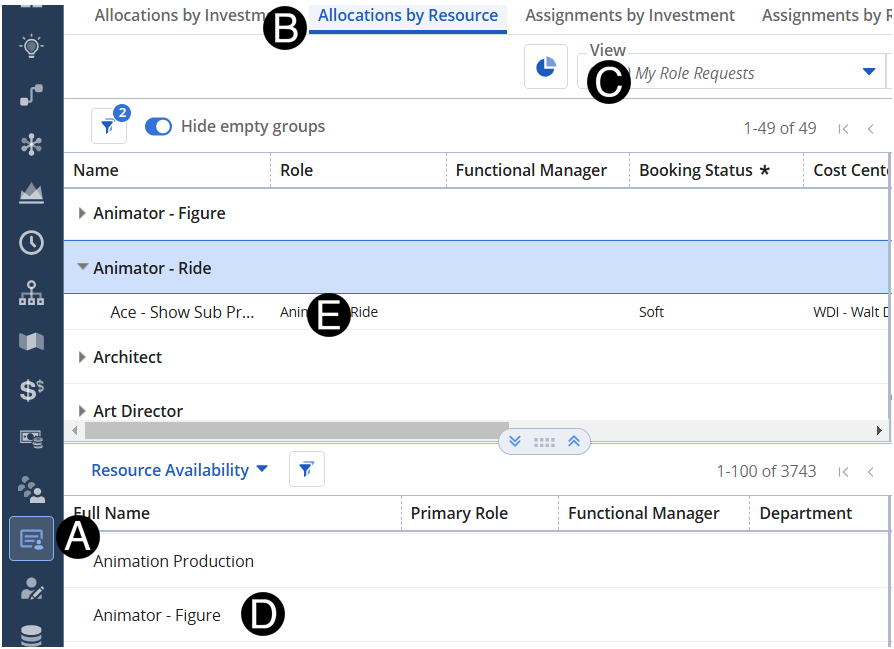Open the allocations grid filter icon

[x=108, y=127]
